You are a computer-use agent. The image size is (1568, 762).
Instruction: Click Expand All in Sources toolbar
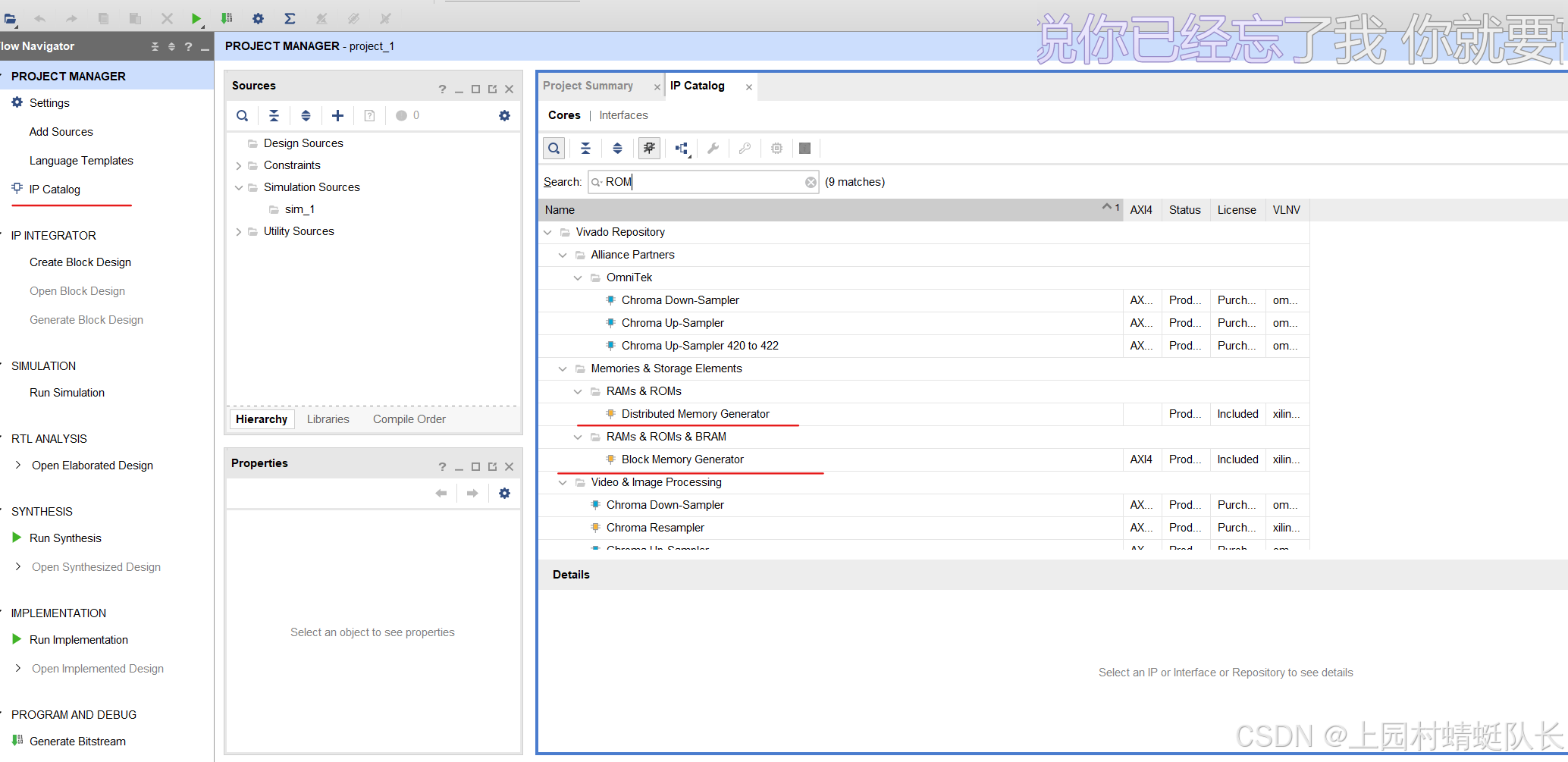click(306, 116)
